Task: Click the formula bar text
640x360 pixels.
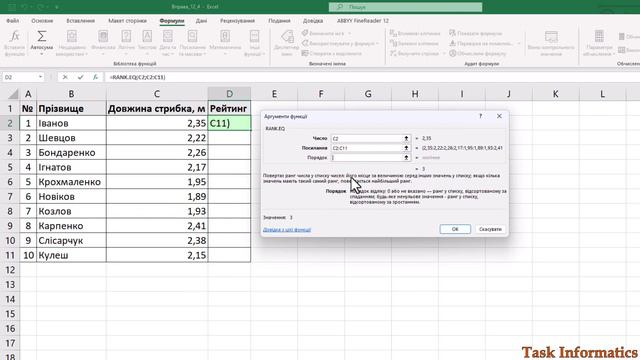Action: (138, 77)
